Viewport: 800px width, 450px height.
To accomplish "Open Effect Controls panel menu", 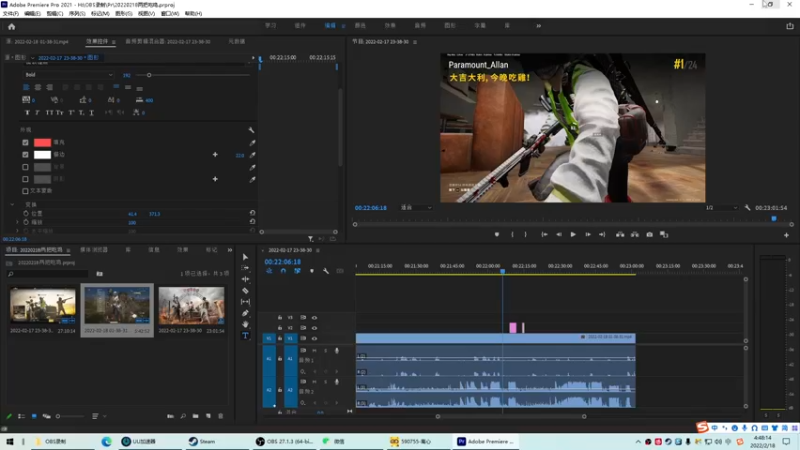I will 114,42.
